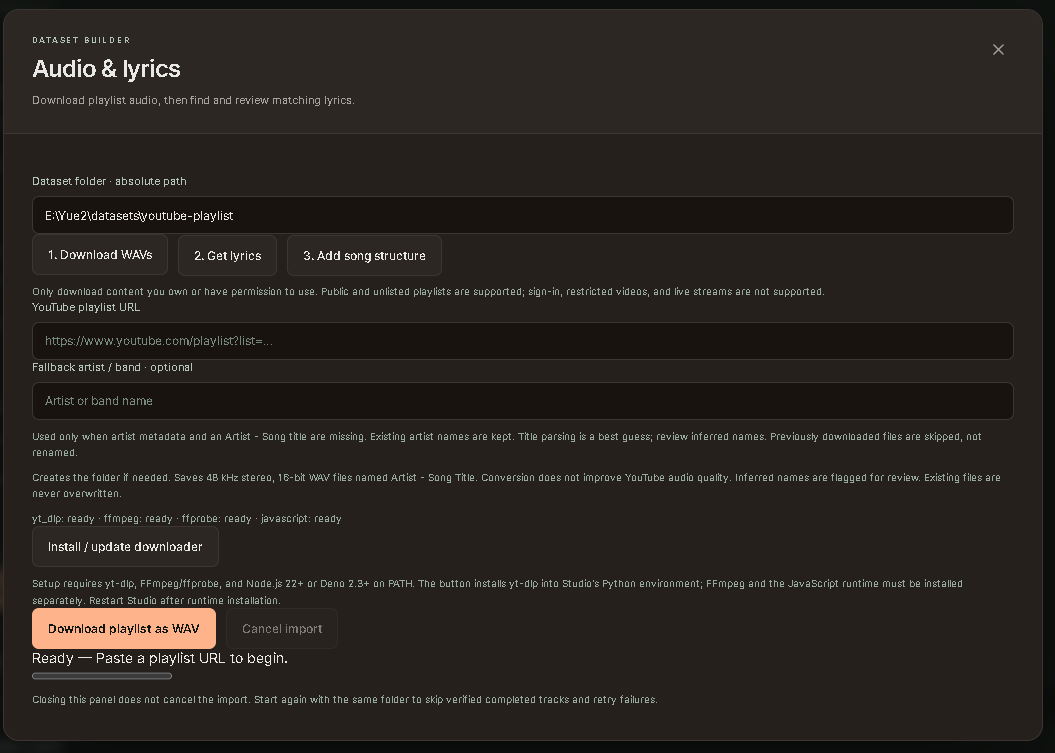Switch to the 2. Get lyrics step

[227, 256]
